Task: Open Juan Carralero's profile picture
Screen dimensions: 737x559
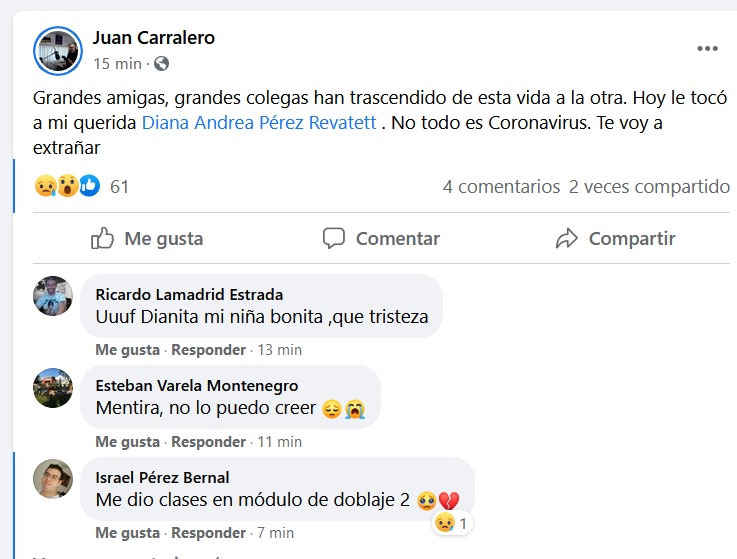Action: tap(57, 51)
